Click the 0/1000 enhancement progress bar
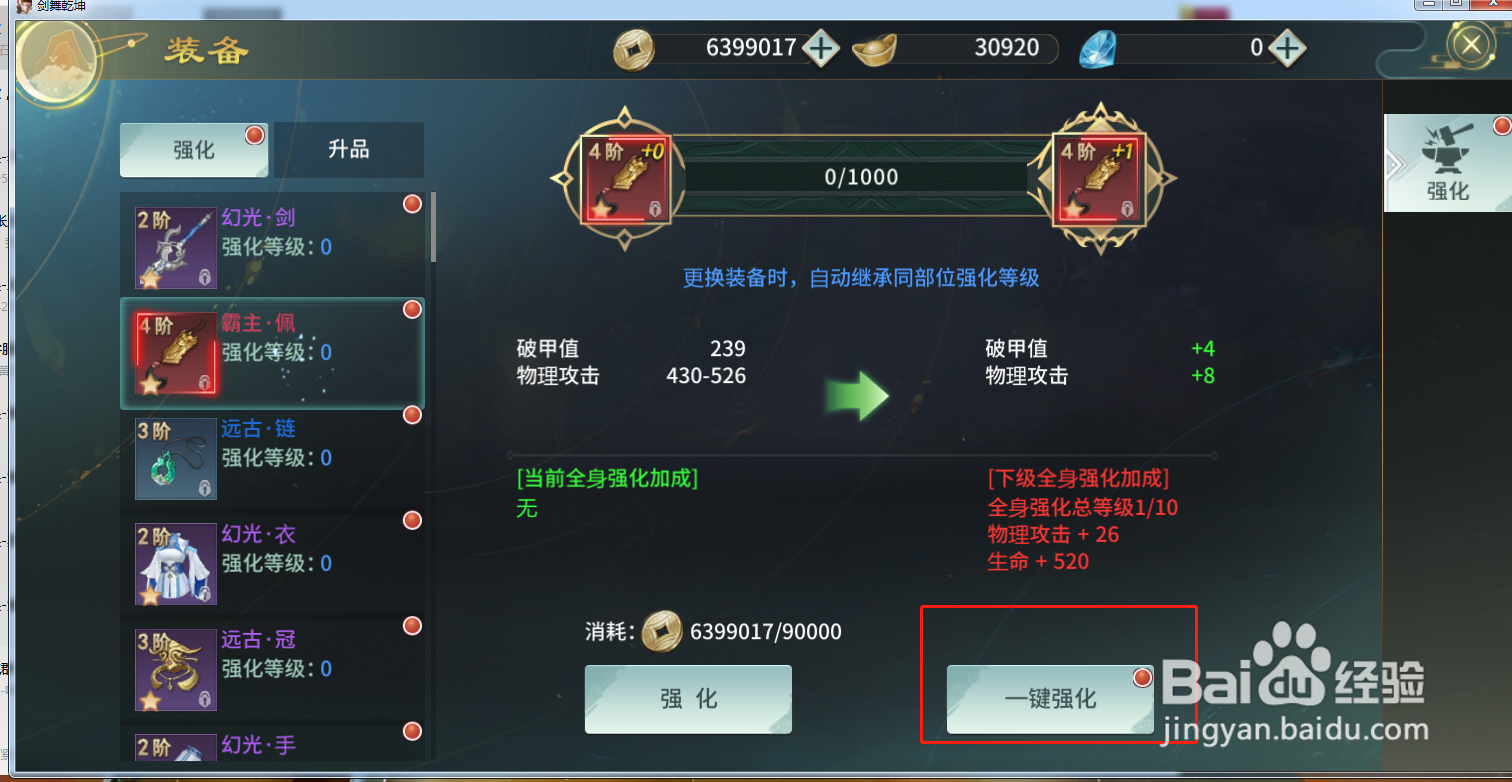The image size is (1512, 782). (861, 177)
